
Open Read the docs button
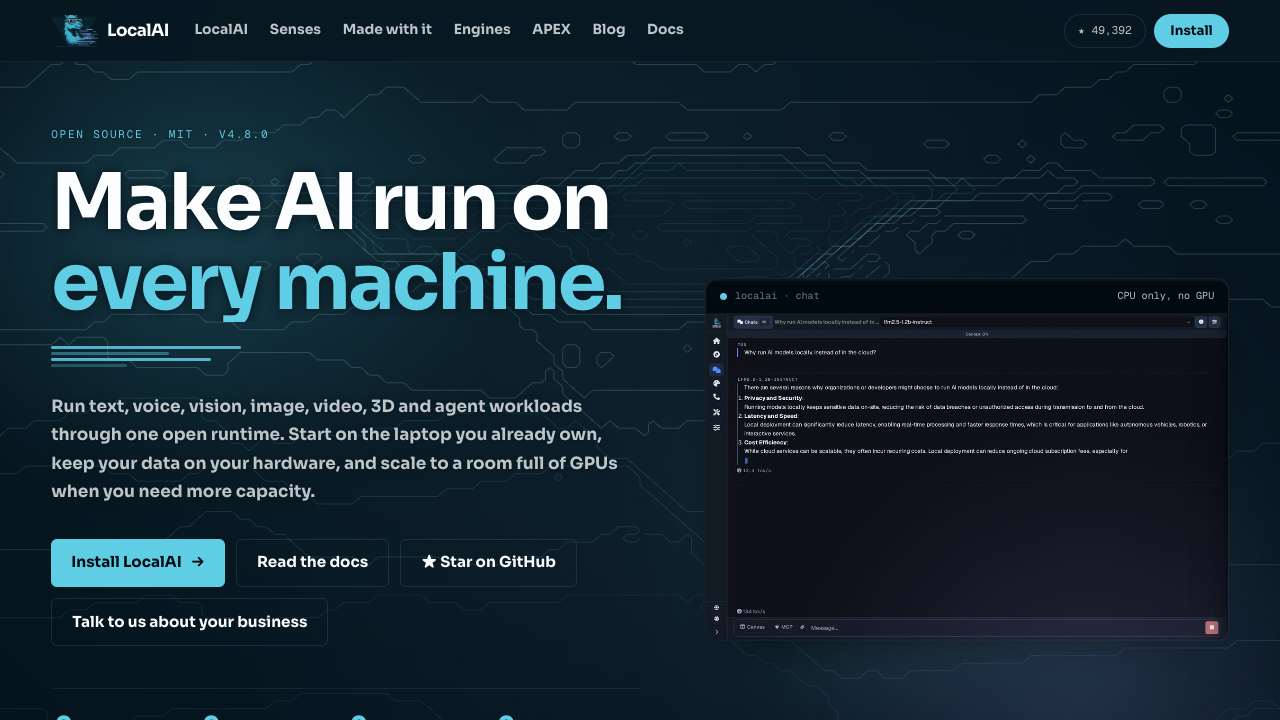tap(312, 563)
